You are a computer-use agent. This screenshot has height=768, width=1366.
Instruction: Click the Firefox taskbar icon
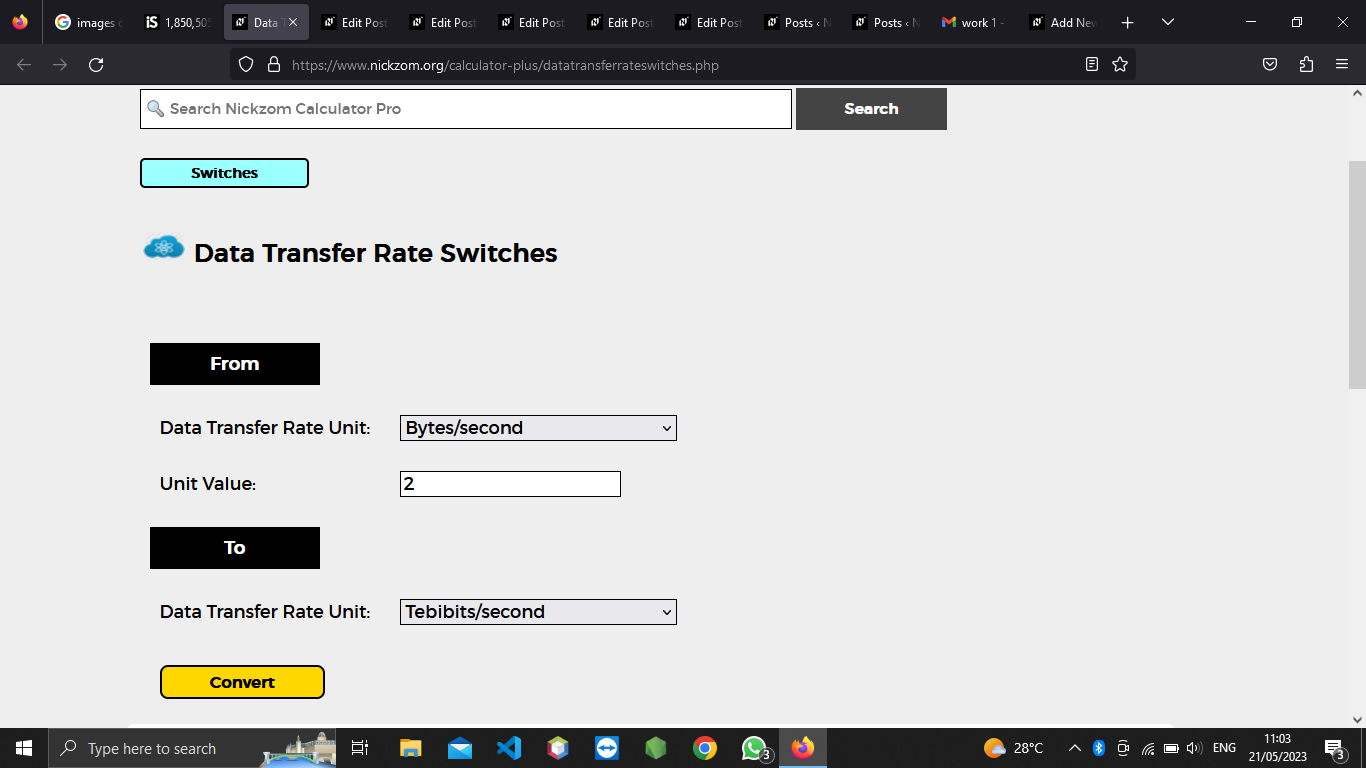click(x=803, y=748)
